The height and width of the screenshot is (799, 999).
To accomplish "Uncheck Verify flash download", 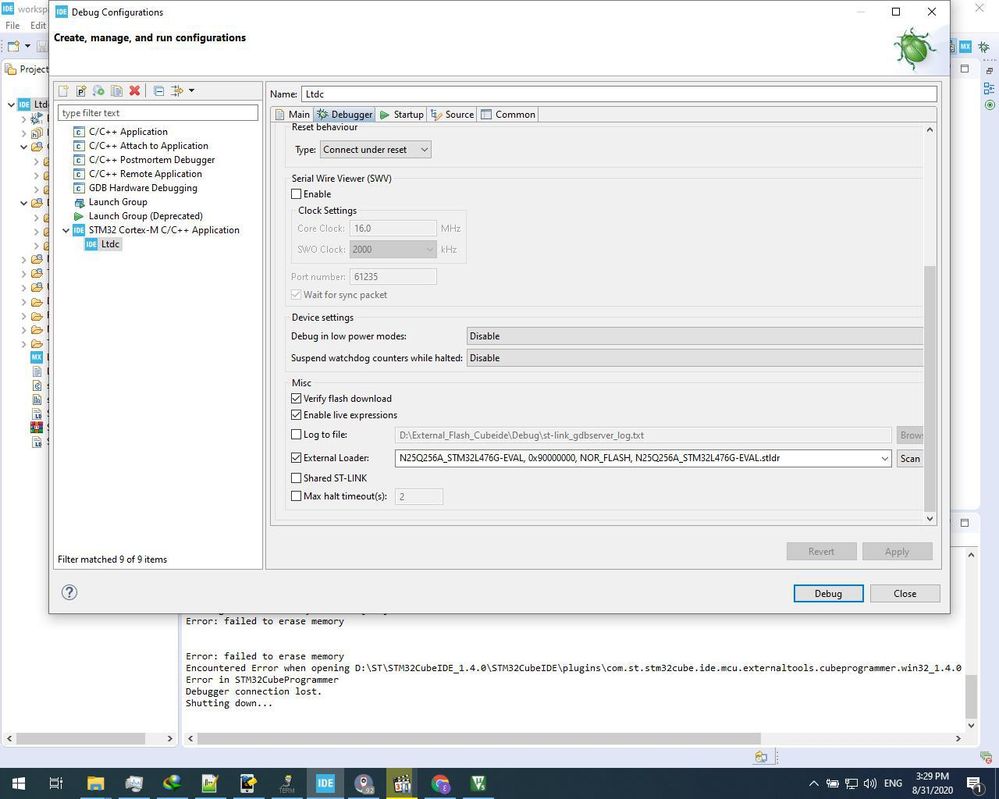I will pos(296,398).
